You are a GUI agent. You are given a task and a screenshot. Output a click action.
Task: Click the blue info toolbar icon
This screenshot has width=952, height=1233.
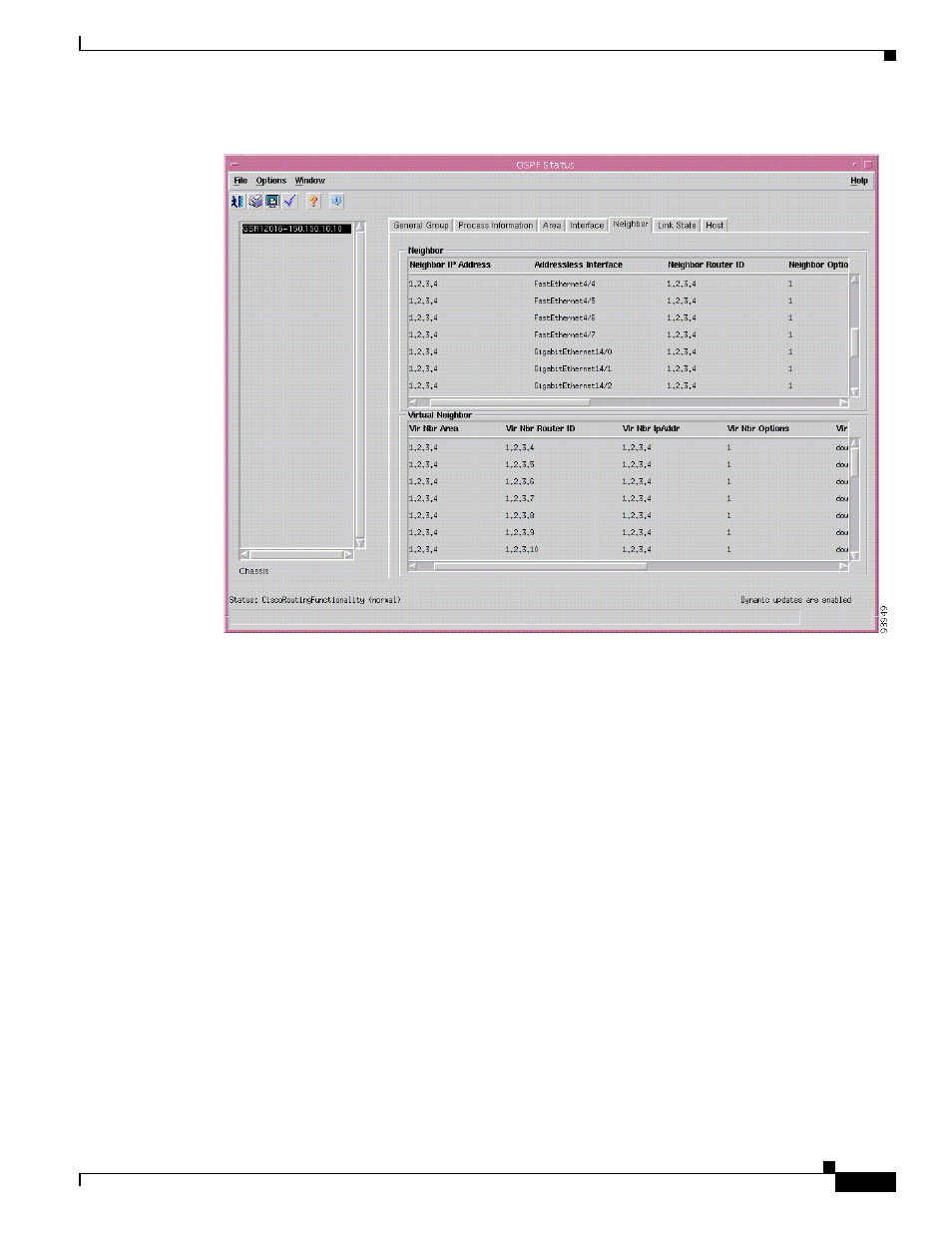pyautogui.click(x=336, y=201)
